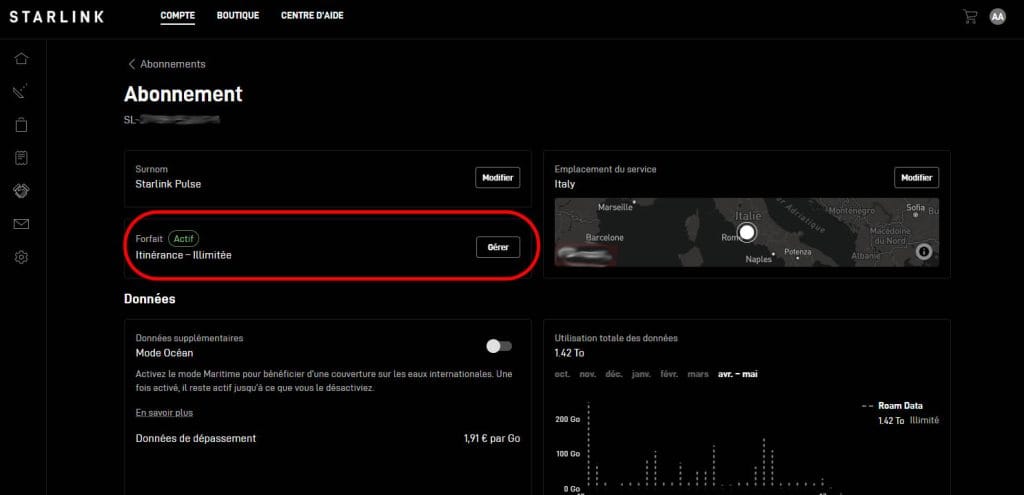
Task: Open the En savoir plus link
Action: point(164,413)
